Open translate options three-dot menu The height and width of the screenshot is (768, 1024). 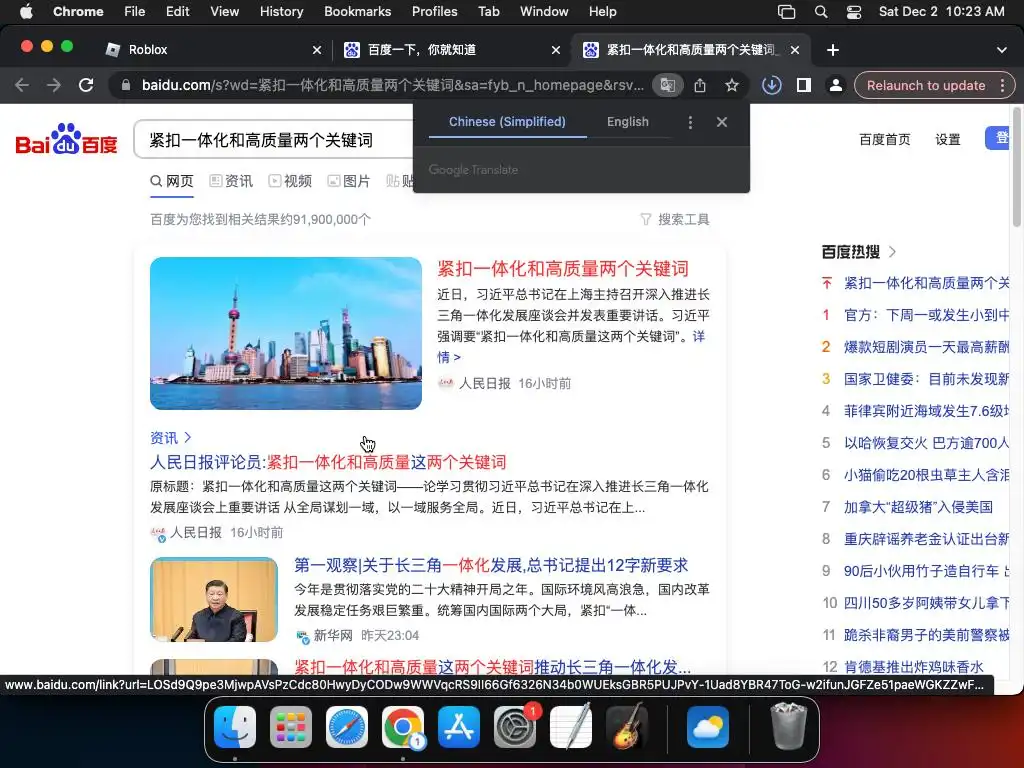click(x=690, y=122)
